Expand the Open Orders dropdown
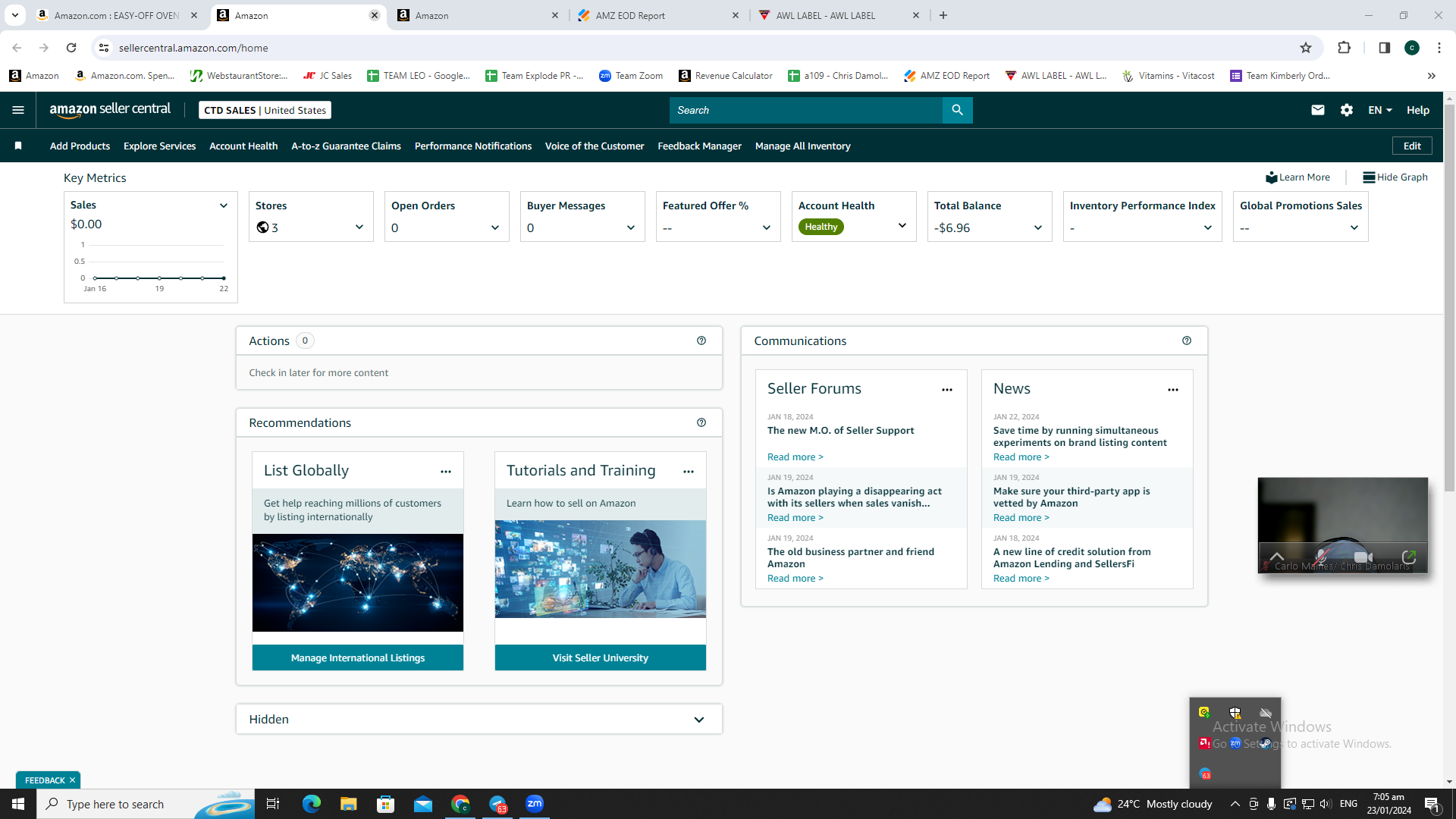This screenshot has width=1456, height=819. pos(495,227)
